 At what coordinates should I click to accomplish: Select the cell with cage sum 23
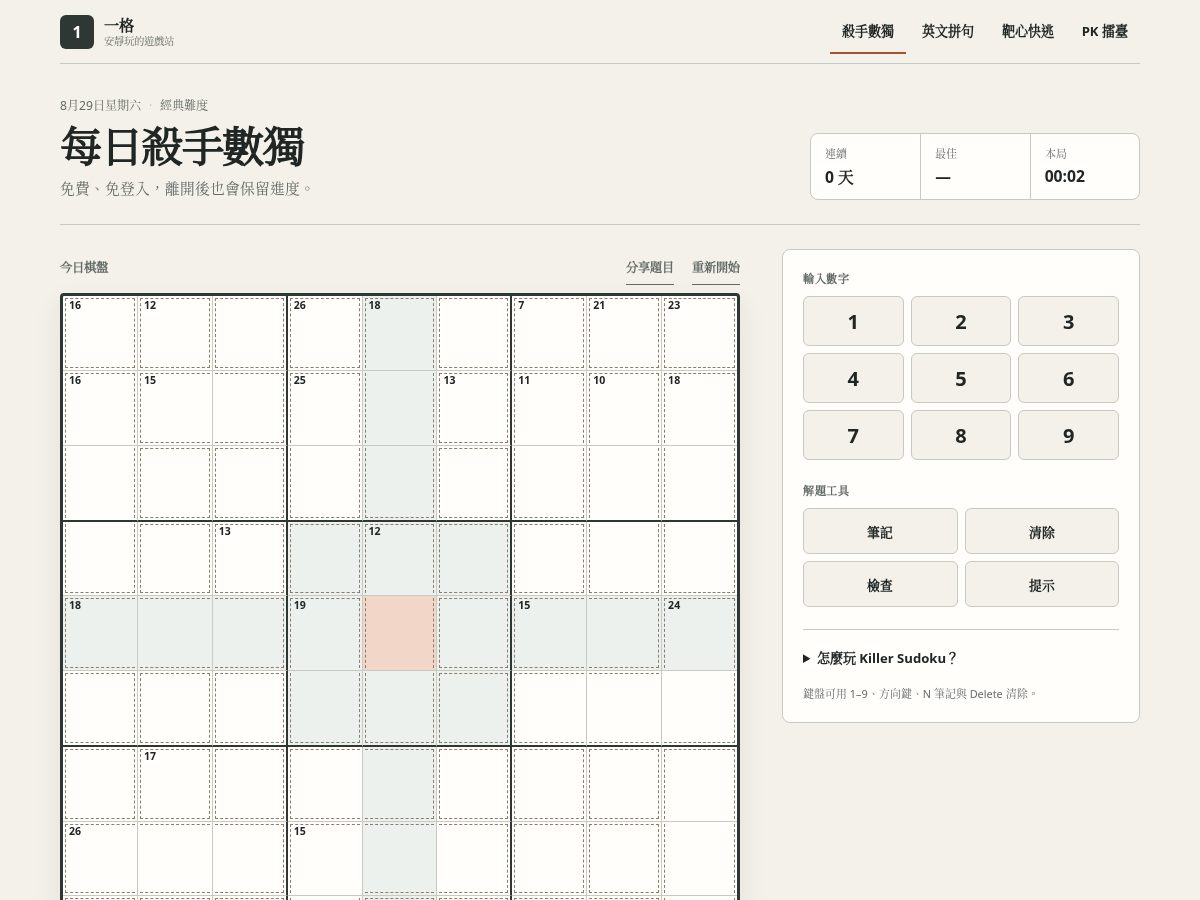pyautogui.click(x=699, y=333)
